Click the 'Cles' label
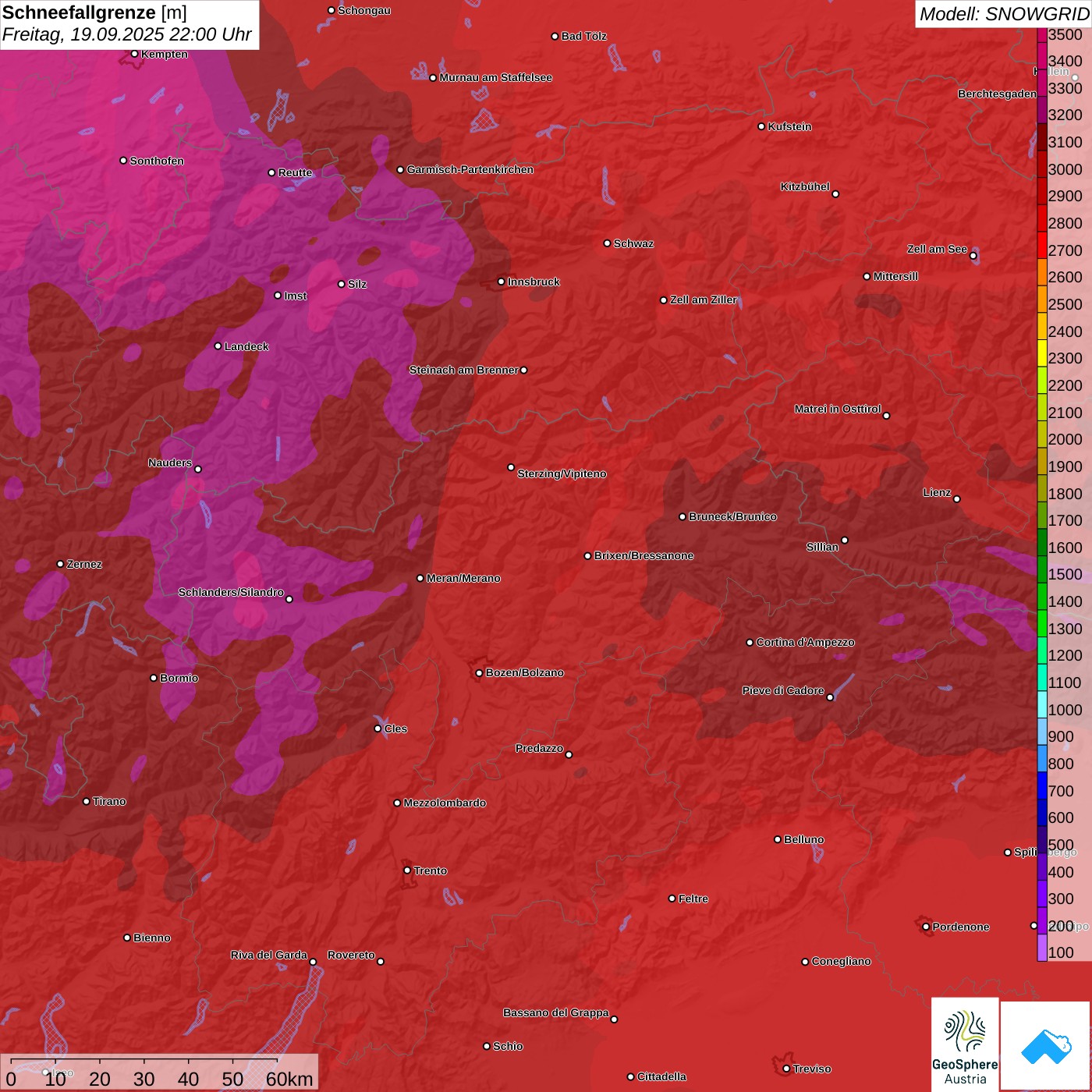Image resolution: width=1092 pixels, height=1092 pixels. pos(395,729)
